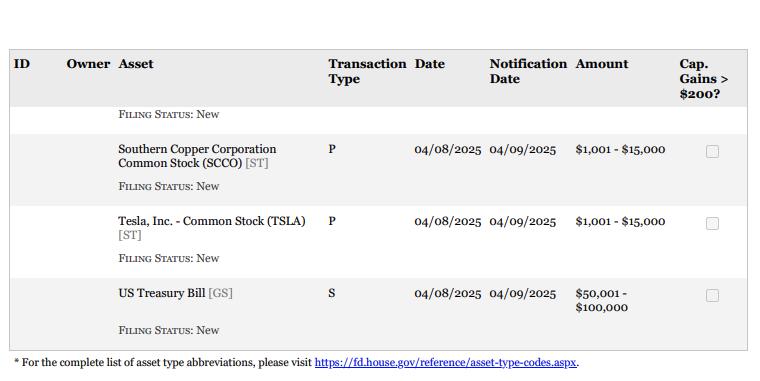Image resolution: width=760 pixels, height=381 pixels.
Task: Select the Notification Date column header
Action: 528,71
